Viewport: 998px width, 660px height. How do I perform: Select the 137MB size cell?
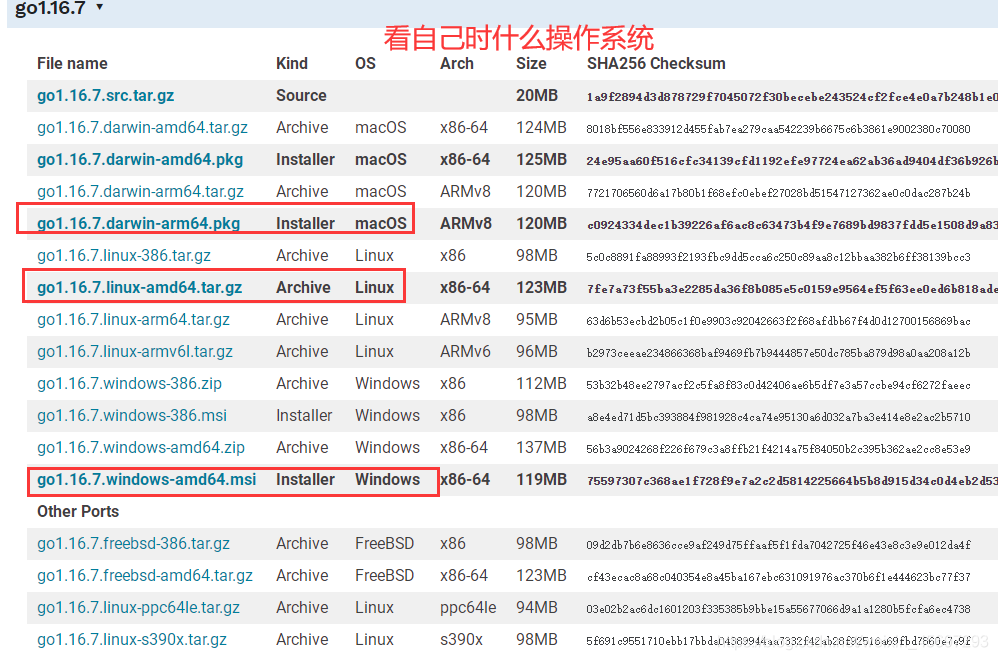[541, 447]
